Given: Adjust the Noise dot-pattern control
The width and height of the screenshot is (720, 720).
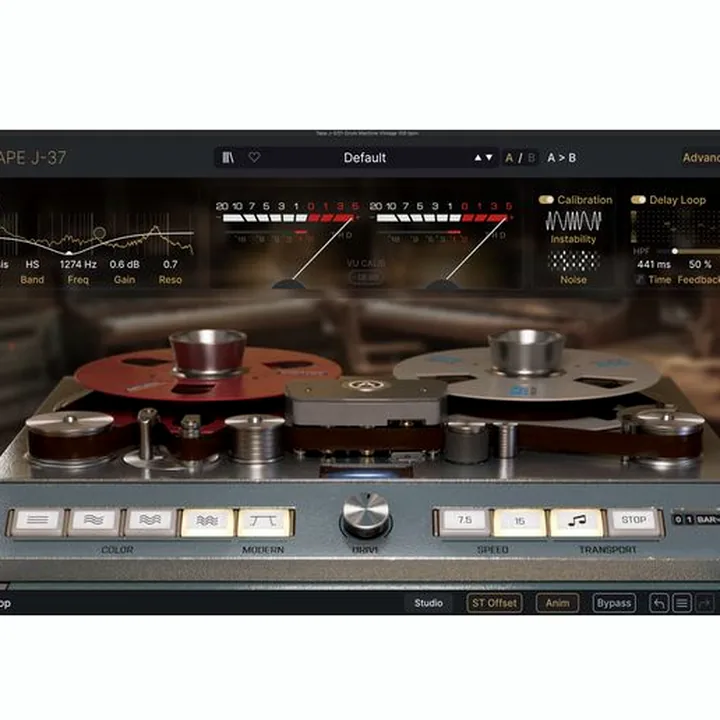Looking at the screenshot, I should 574,260.
